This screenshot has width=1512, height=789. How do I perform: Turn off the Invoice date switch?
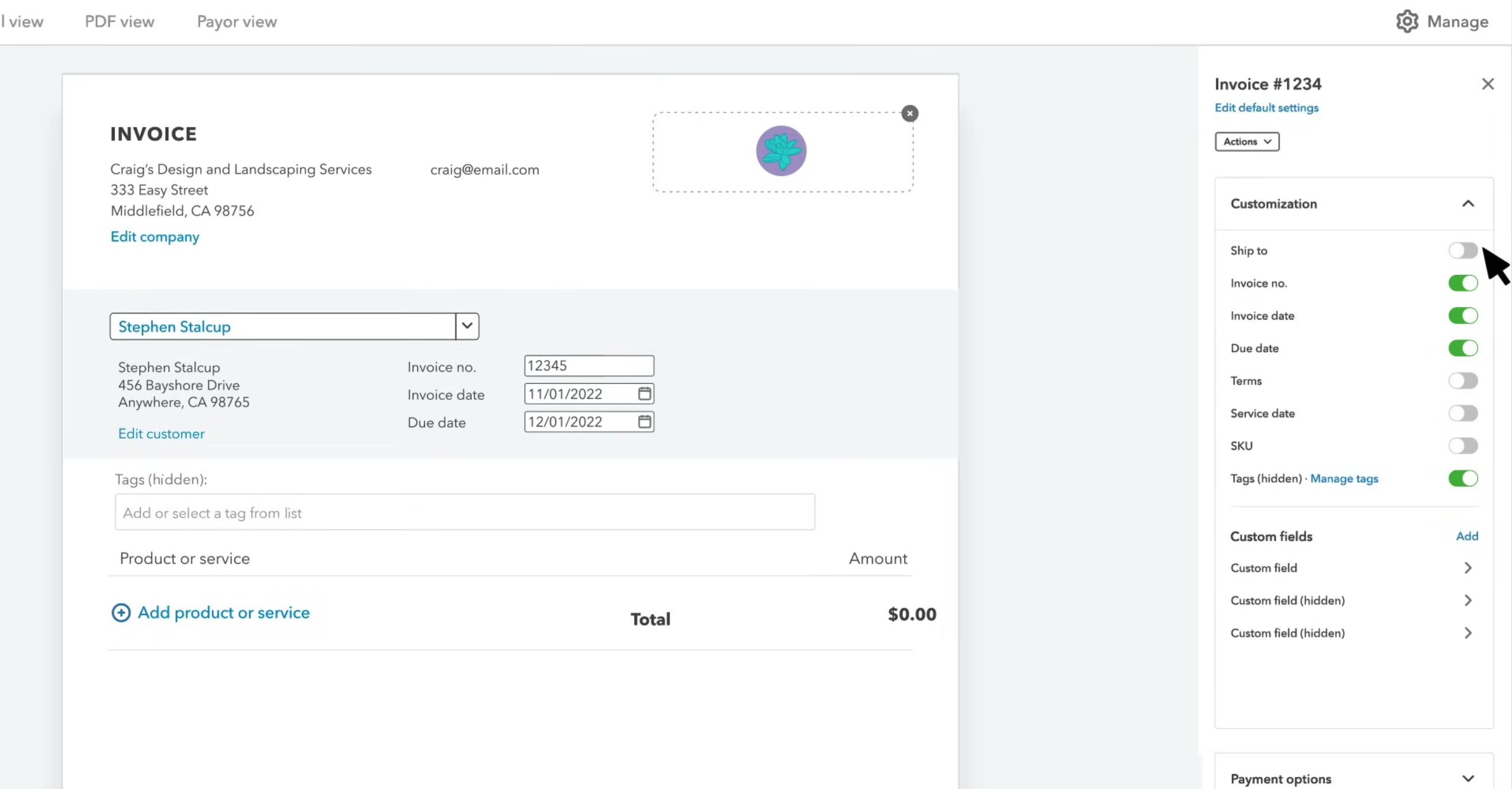click(x=1463, y=316)
